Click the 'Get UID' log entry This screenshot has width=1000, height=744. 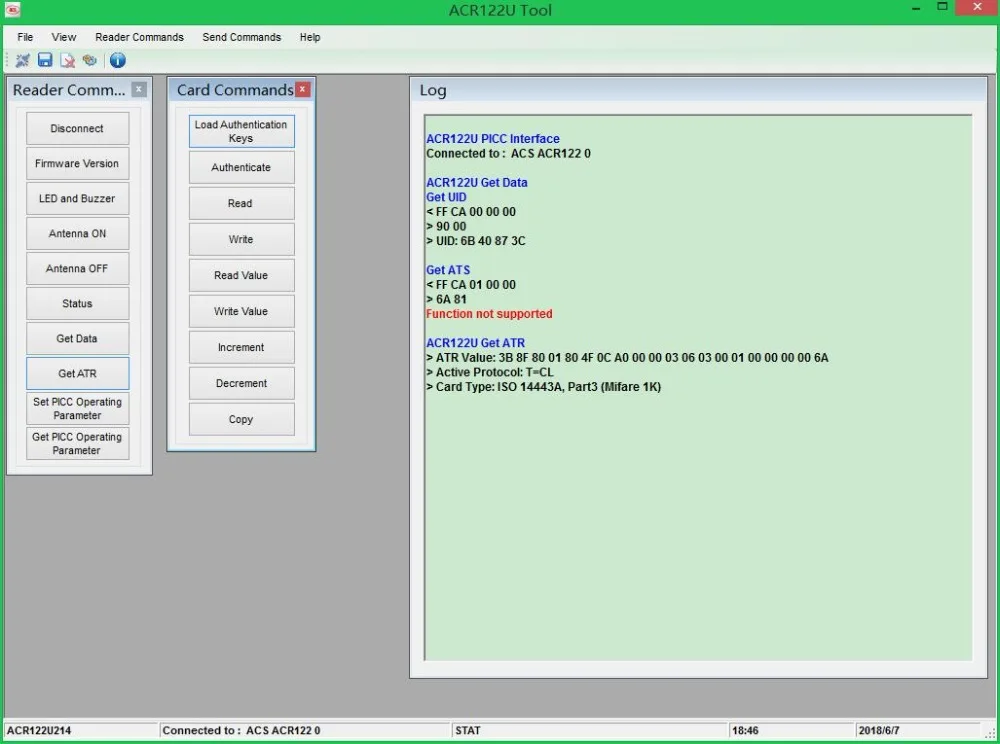pyautogui.click(x=446, y=197)
